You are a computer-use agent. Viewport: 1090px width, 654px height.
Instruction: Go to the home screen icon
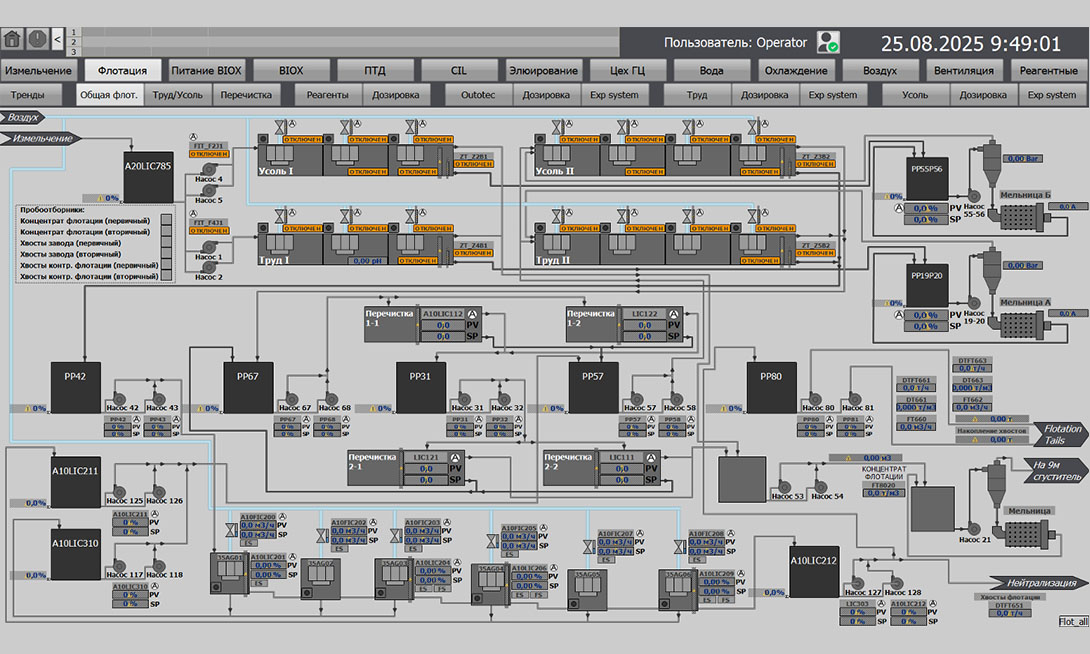(x=13, y=39)
